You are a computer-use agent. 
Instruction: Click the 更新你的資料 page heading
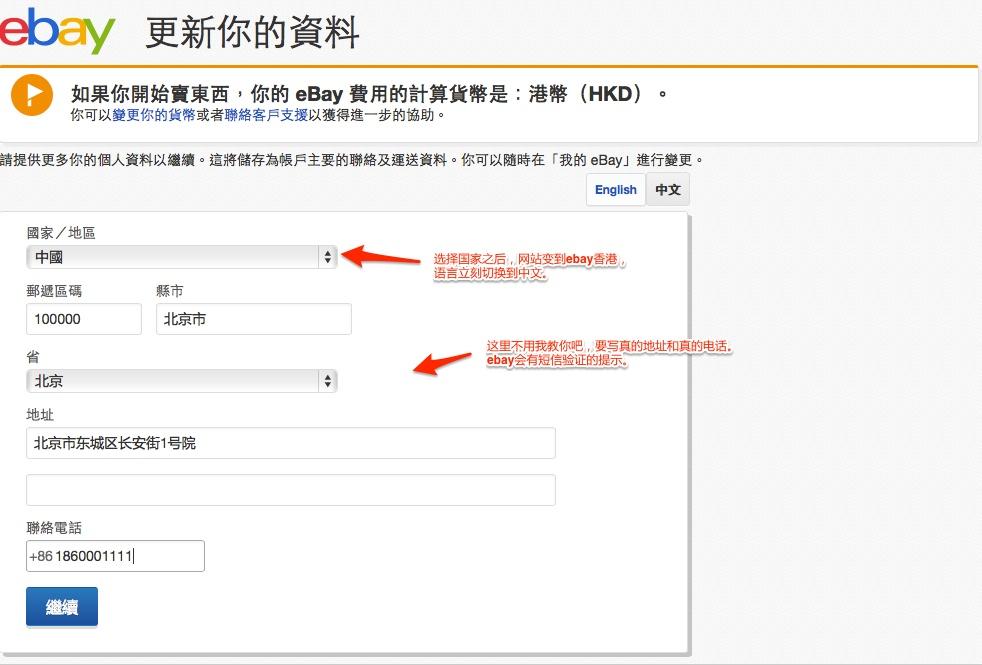pyautogui.click(x=252, y=33)
